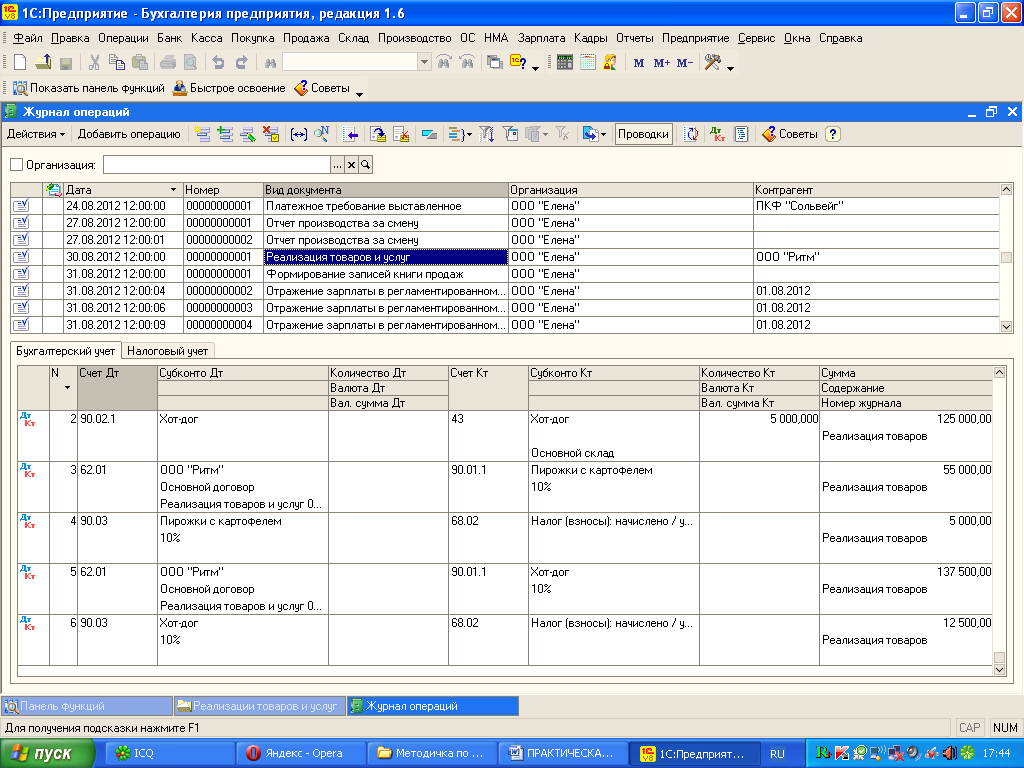This screenshot has width=1024, height=768.
Task: Click the Post document icon
Action: point(378,135)
